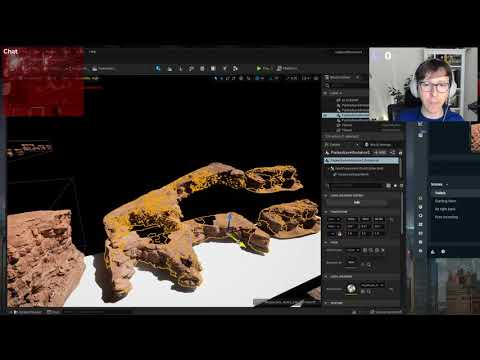Viewport: 480px width, 360px height.
Task: Click the Outliner search field
Action: 348,85
